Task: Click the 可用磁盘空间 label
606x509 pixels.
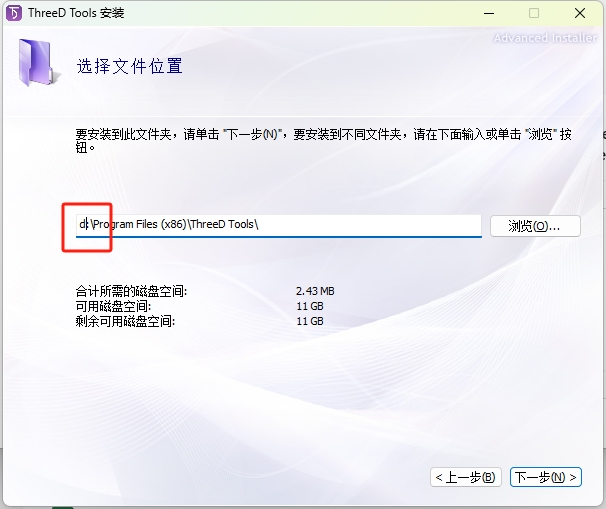Action: (x=113, y=306)
